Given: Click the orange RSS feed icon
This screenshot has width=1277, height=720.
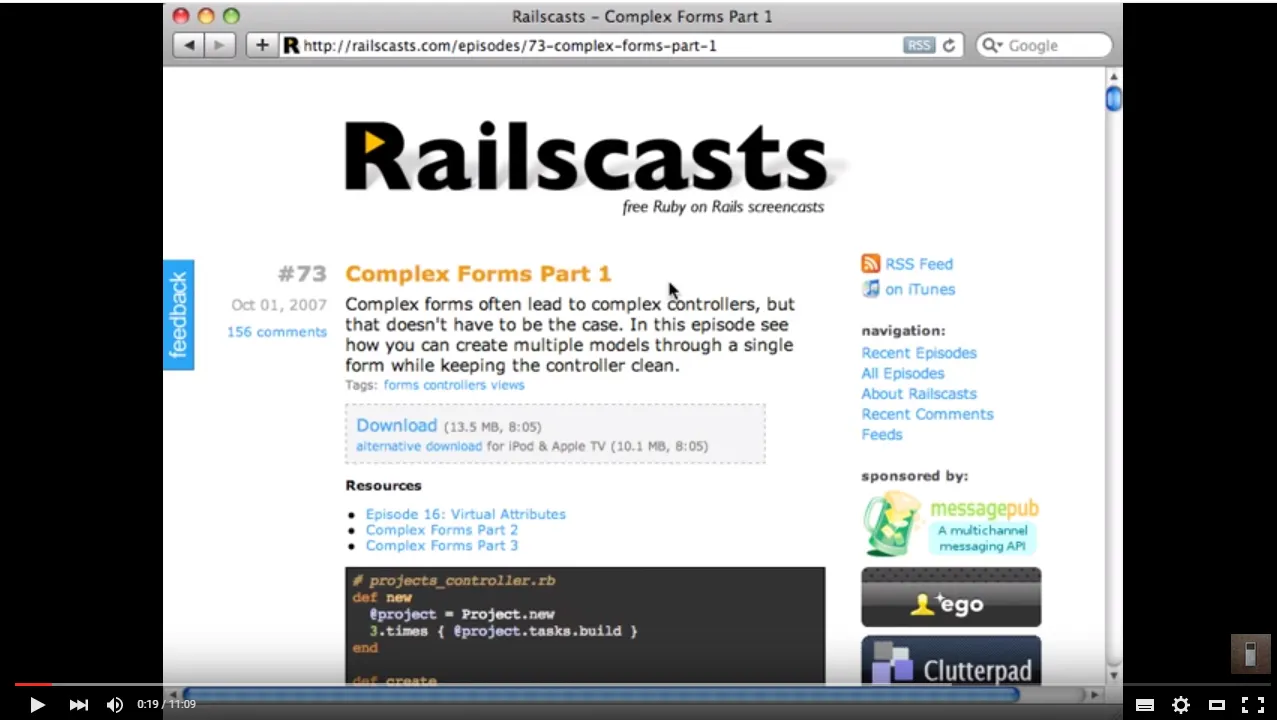Looking at the screenshot, I should (871, 263).
